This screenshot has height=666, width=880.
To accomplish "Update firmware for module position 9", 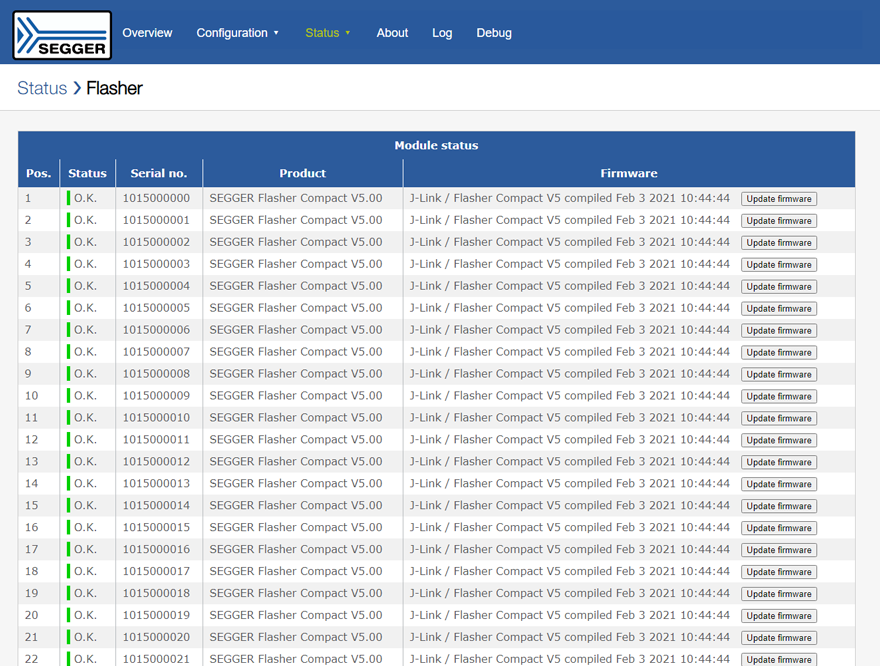I will coord(778,374).
